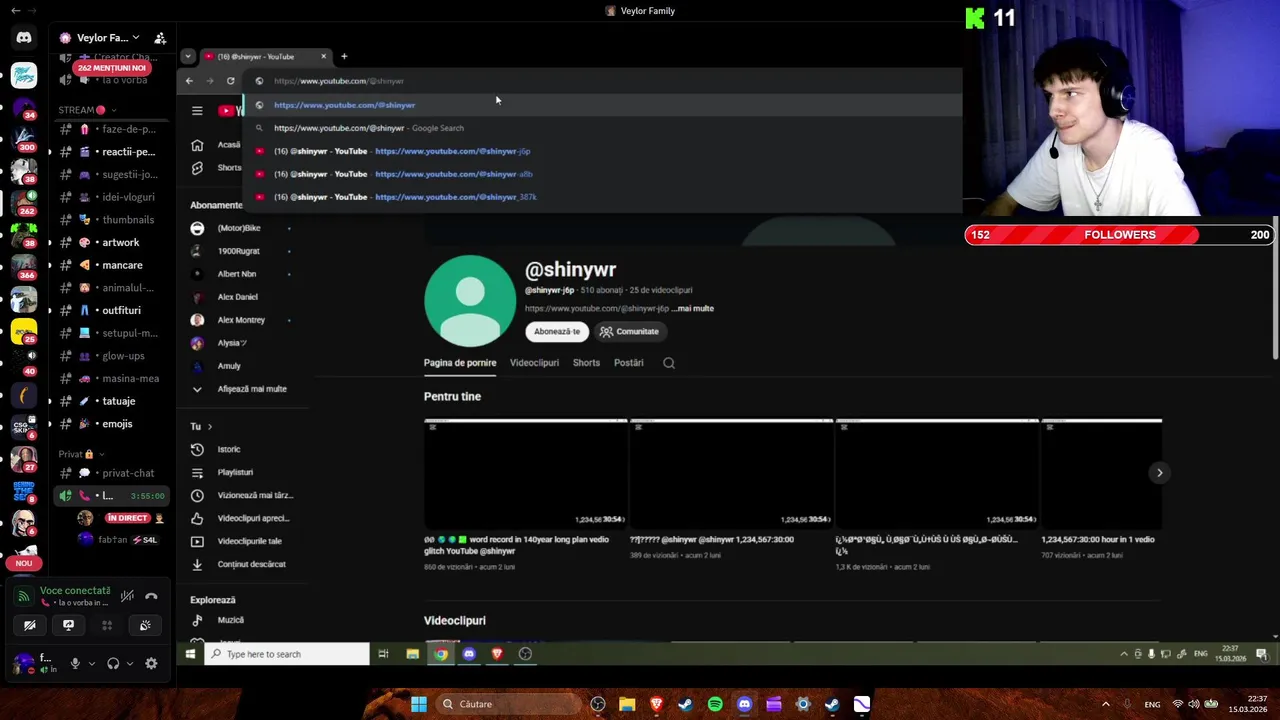Open headphones output options arrow
The image size is (1280, 720).
[129, 664]
